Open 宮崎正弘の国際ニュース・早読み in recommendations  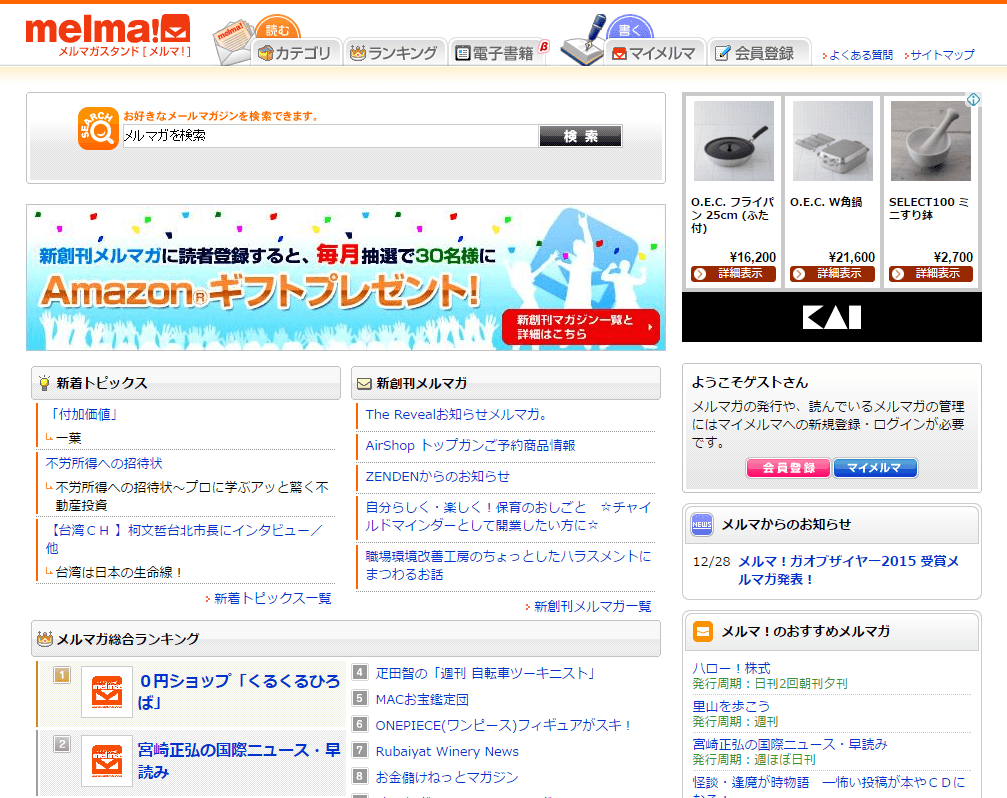click(789, 744)
